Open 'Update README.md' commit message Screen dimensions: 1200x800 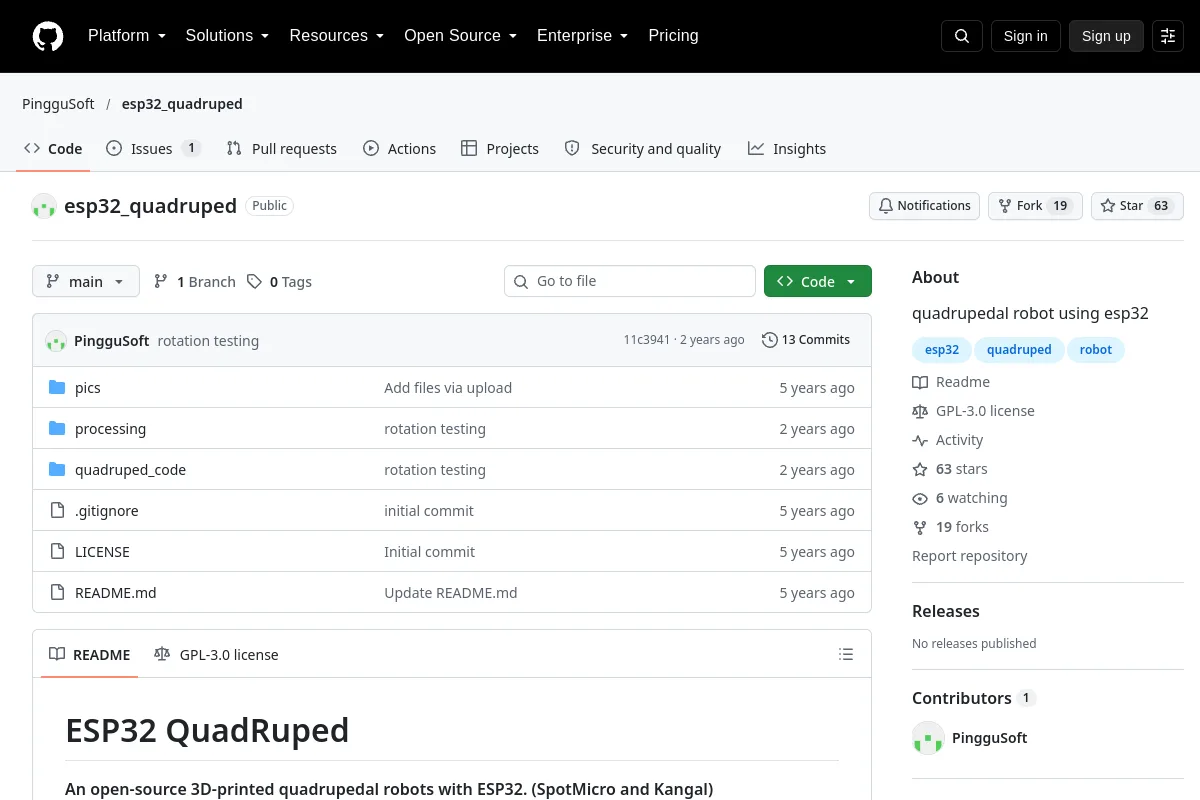click(451, 593)
